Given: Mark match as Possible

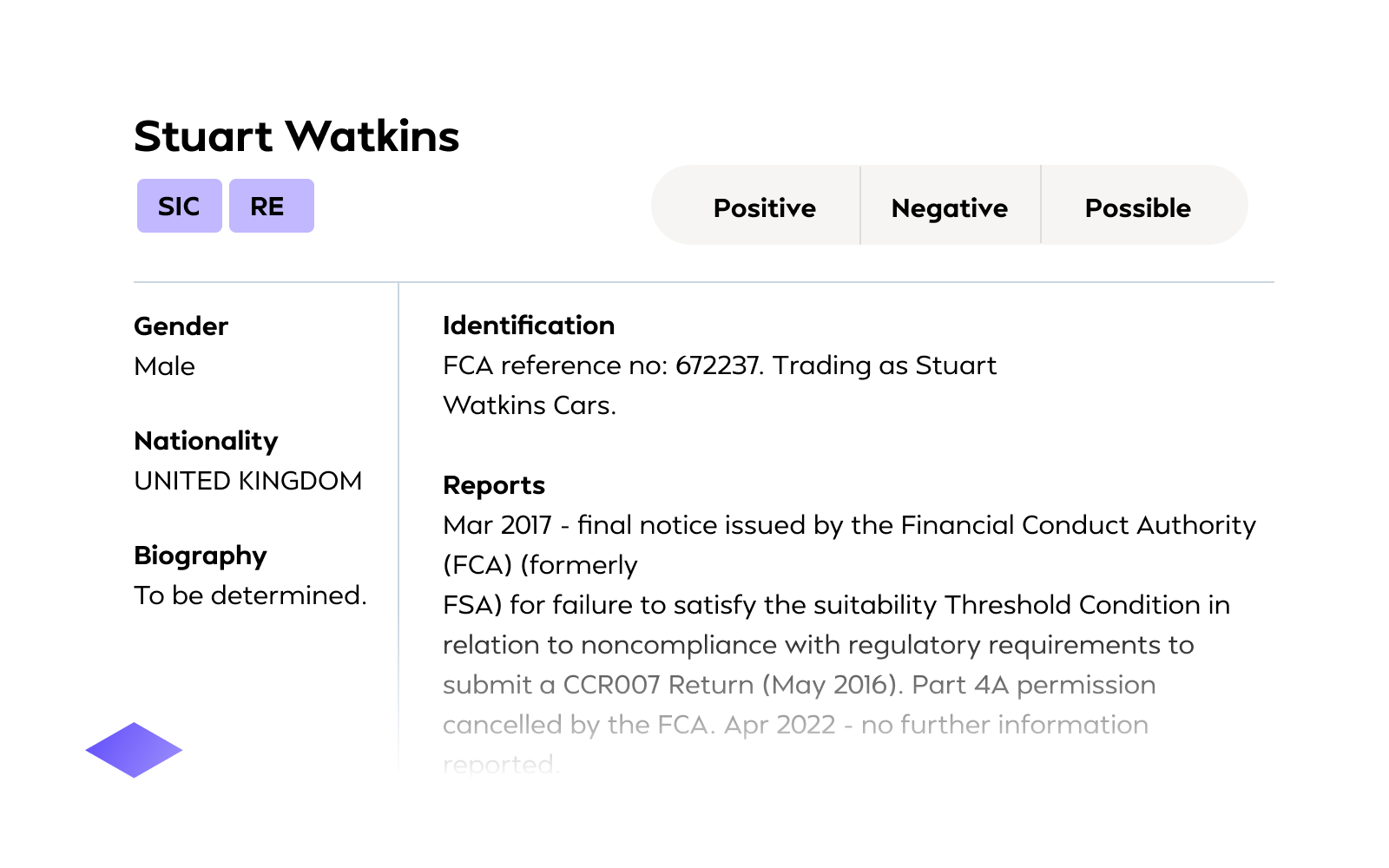Looking at the screenshot, I should pyautogui.click(x=1137, y=207).
